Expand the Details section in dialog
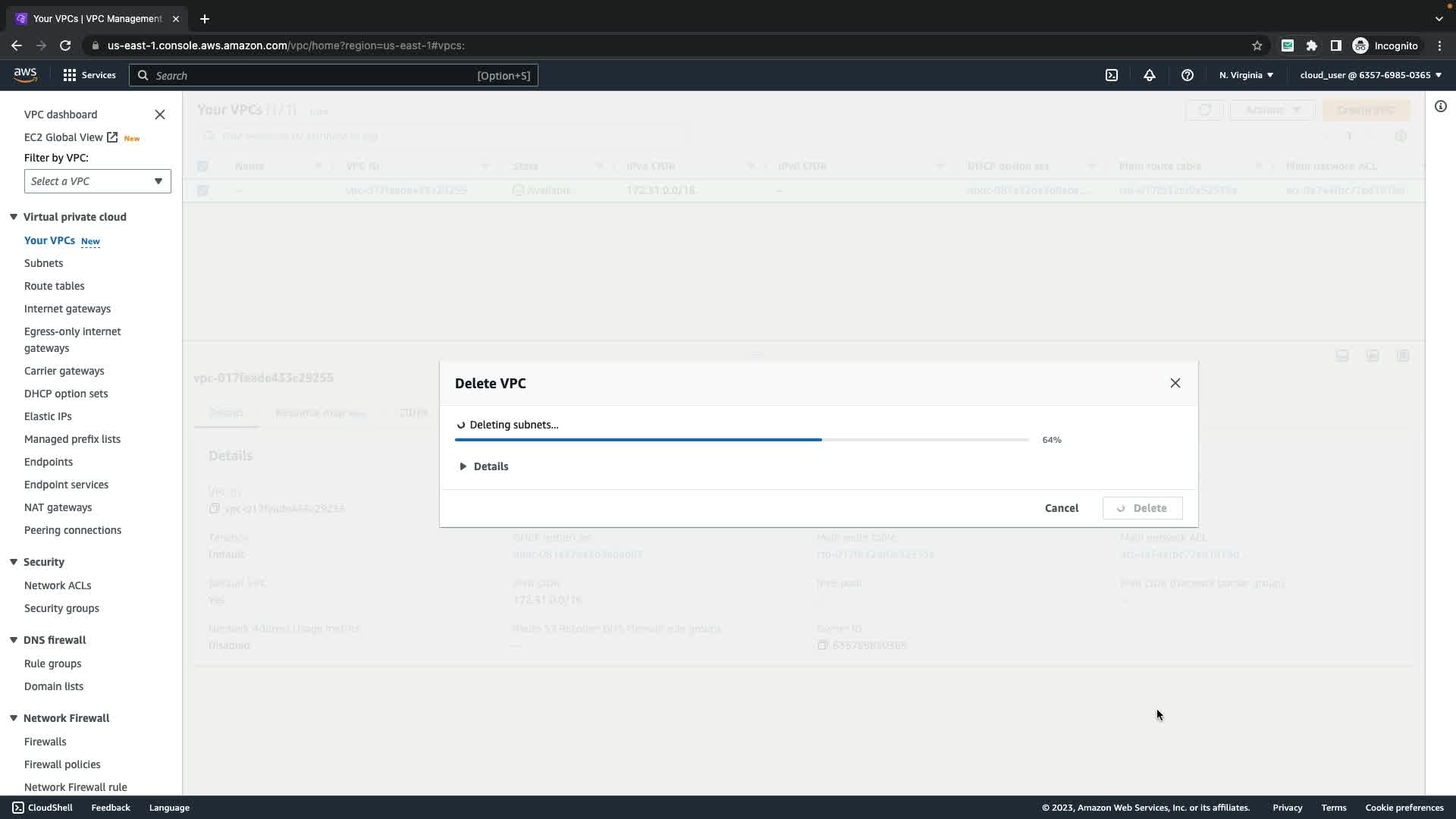This screenshot has width=1456, height=819. click(x=484, y=466)
